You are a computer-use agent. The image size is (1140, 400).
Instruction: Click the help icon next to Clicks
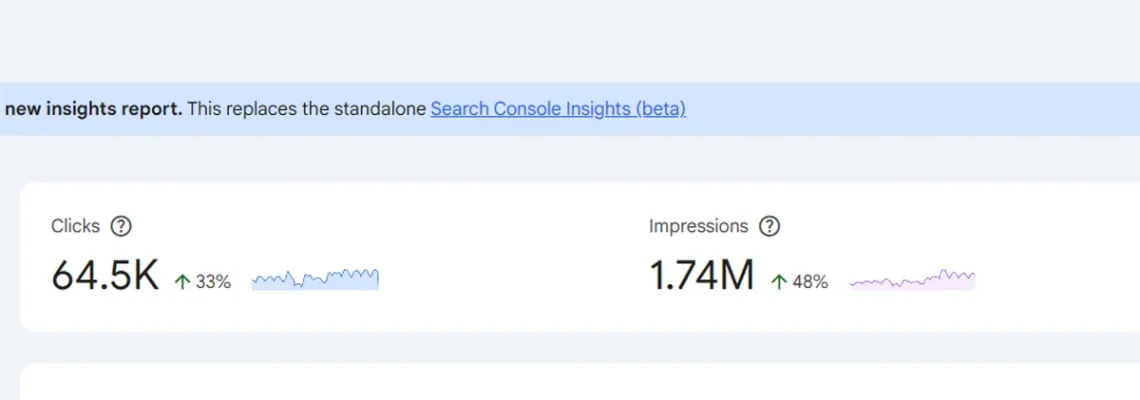121,226
